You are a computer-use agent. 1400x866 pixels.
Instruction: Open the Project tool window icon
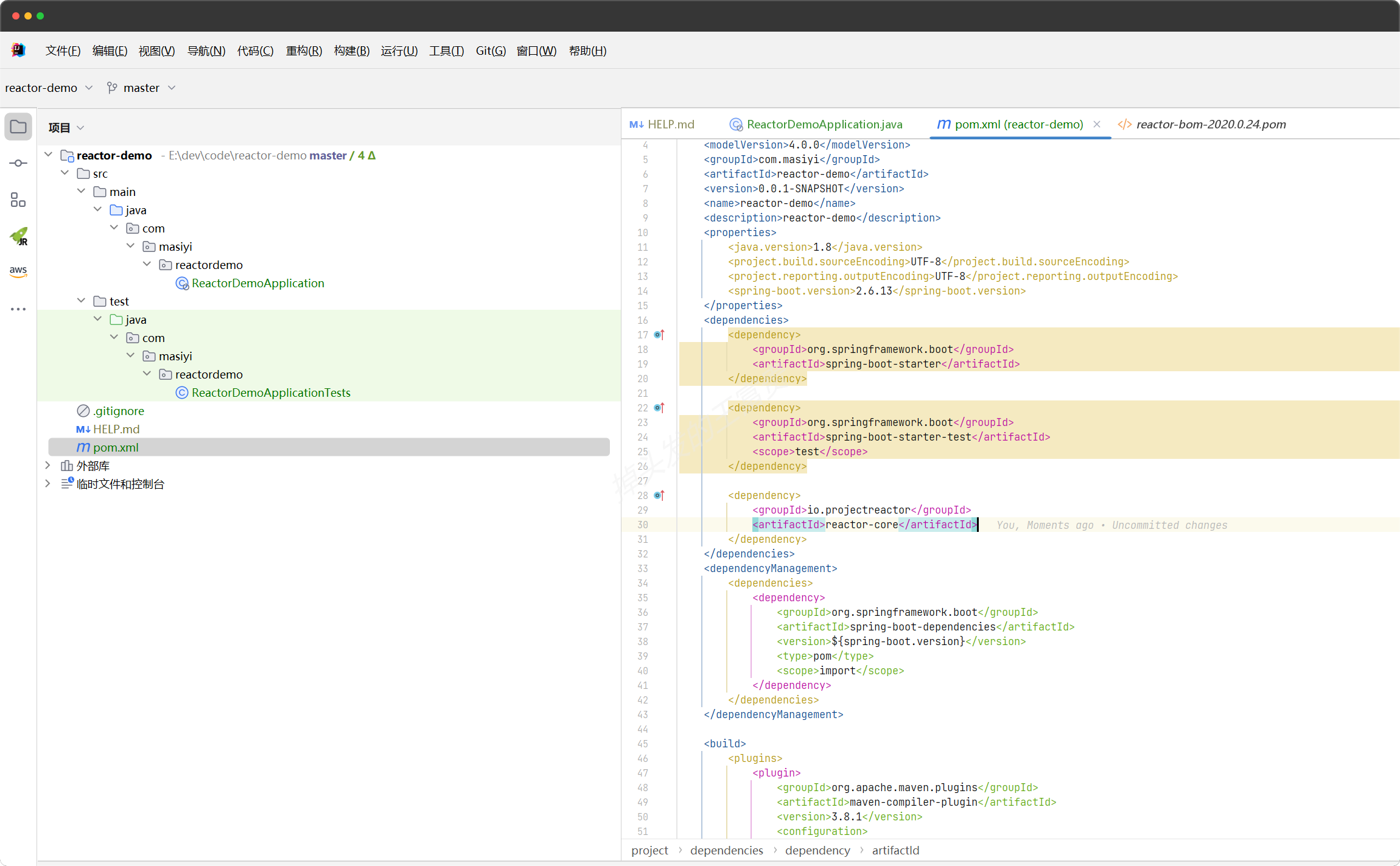click(x=18, y=127)
